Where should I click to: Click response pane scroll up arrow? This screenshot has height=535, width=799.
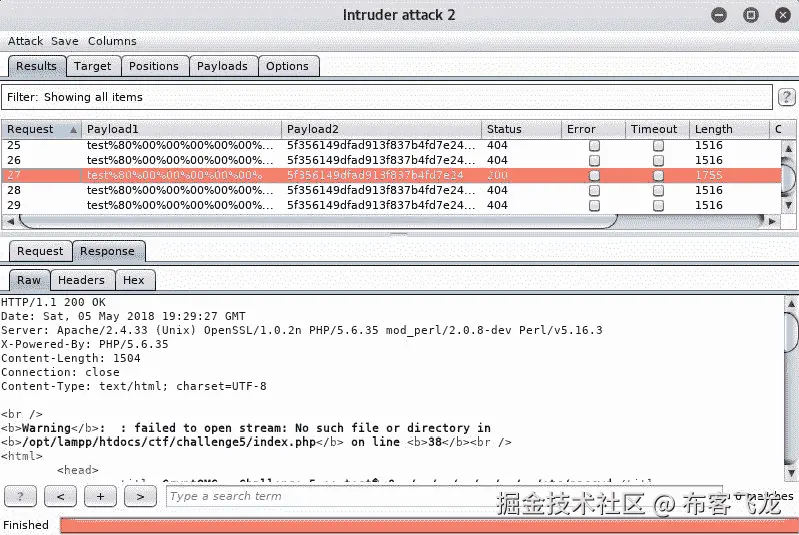click(791, 304)
